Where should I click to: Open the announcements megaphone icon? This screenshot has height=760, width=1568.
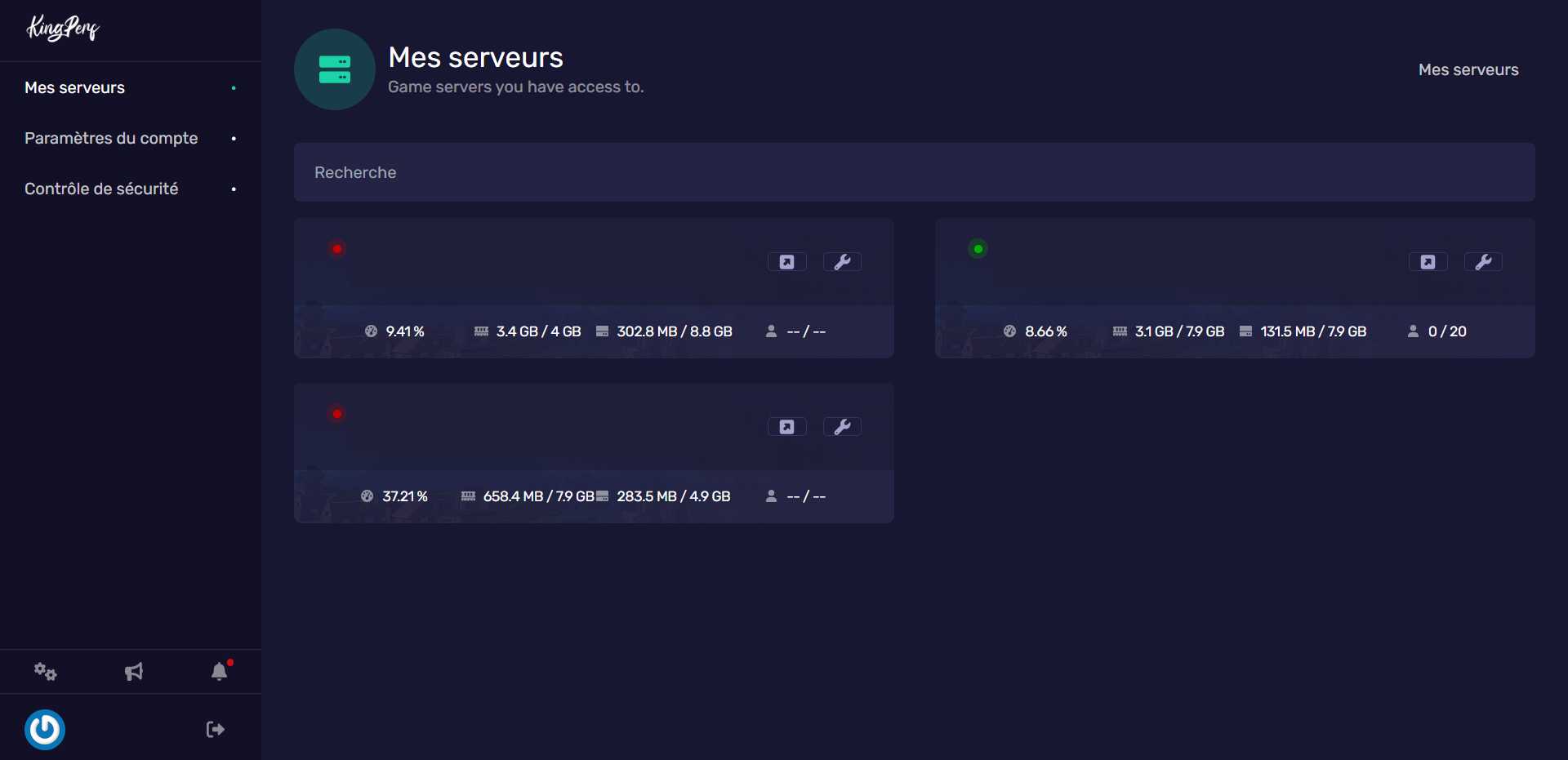click(x=134, y=672)
